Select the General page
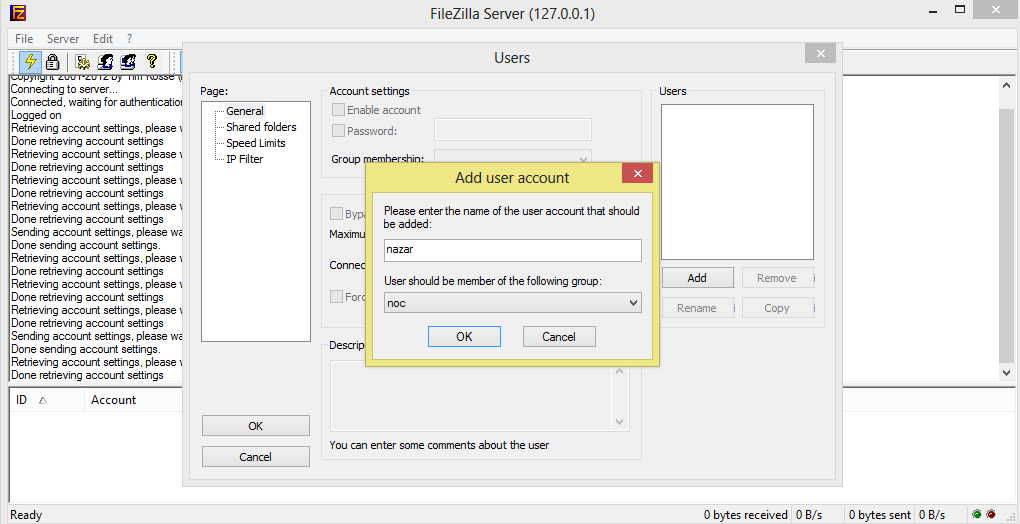 coord(245,111)
